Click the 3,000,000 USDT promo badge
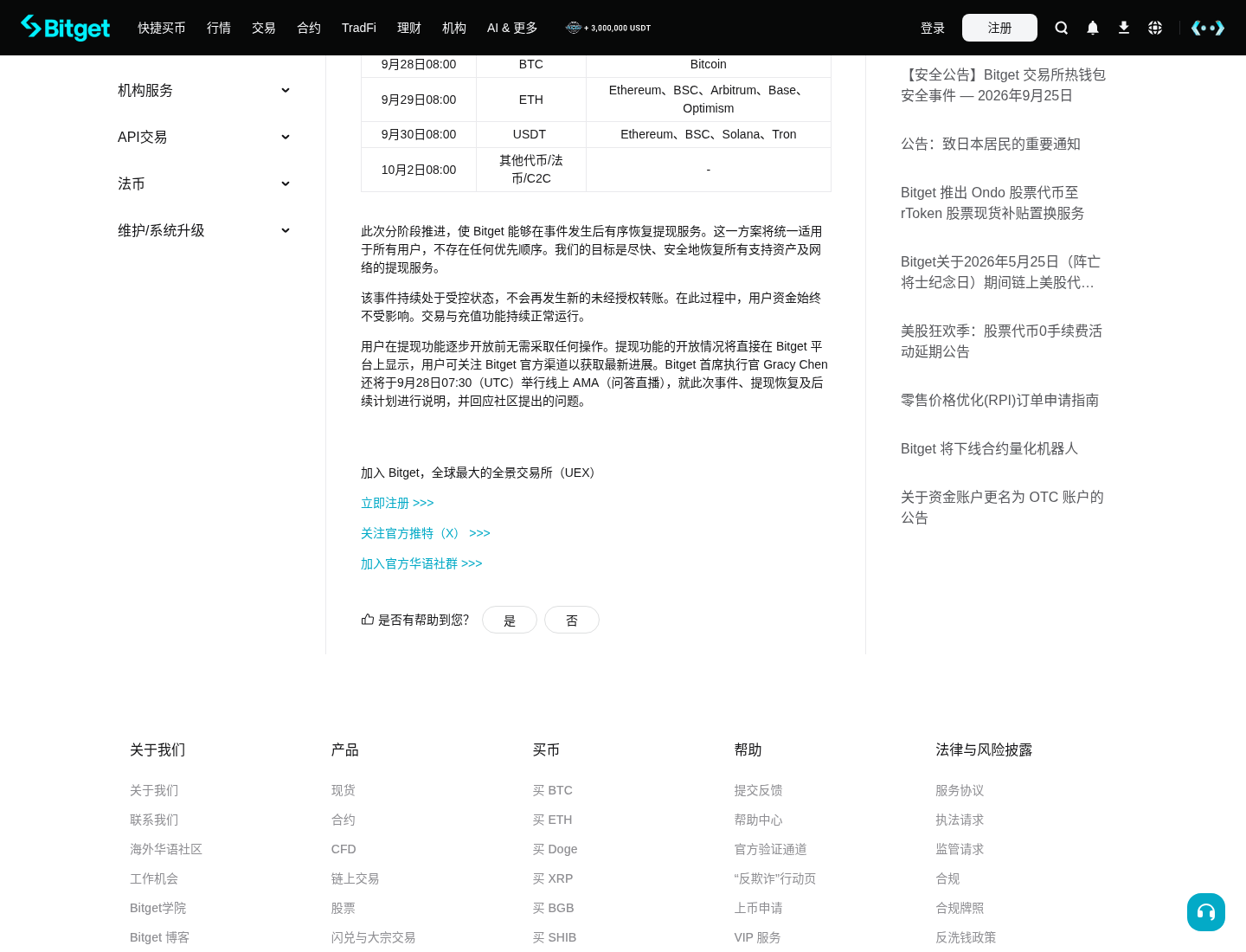1246x952 pixels. [608, 28]
